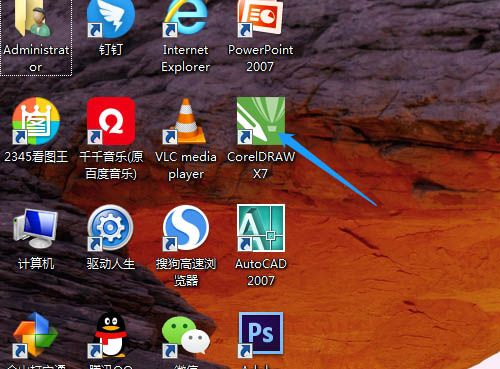Image resolution: width=500 pixels, height=369 pixels.
Task: Open Internet Explorer desktop shortcut
Action: tap(186, 18)
